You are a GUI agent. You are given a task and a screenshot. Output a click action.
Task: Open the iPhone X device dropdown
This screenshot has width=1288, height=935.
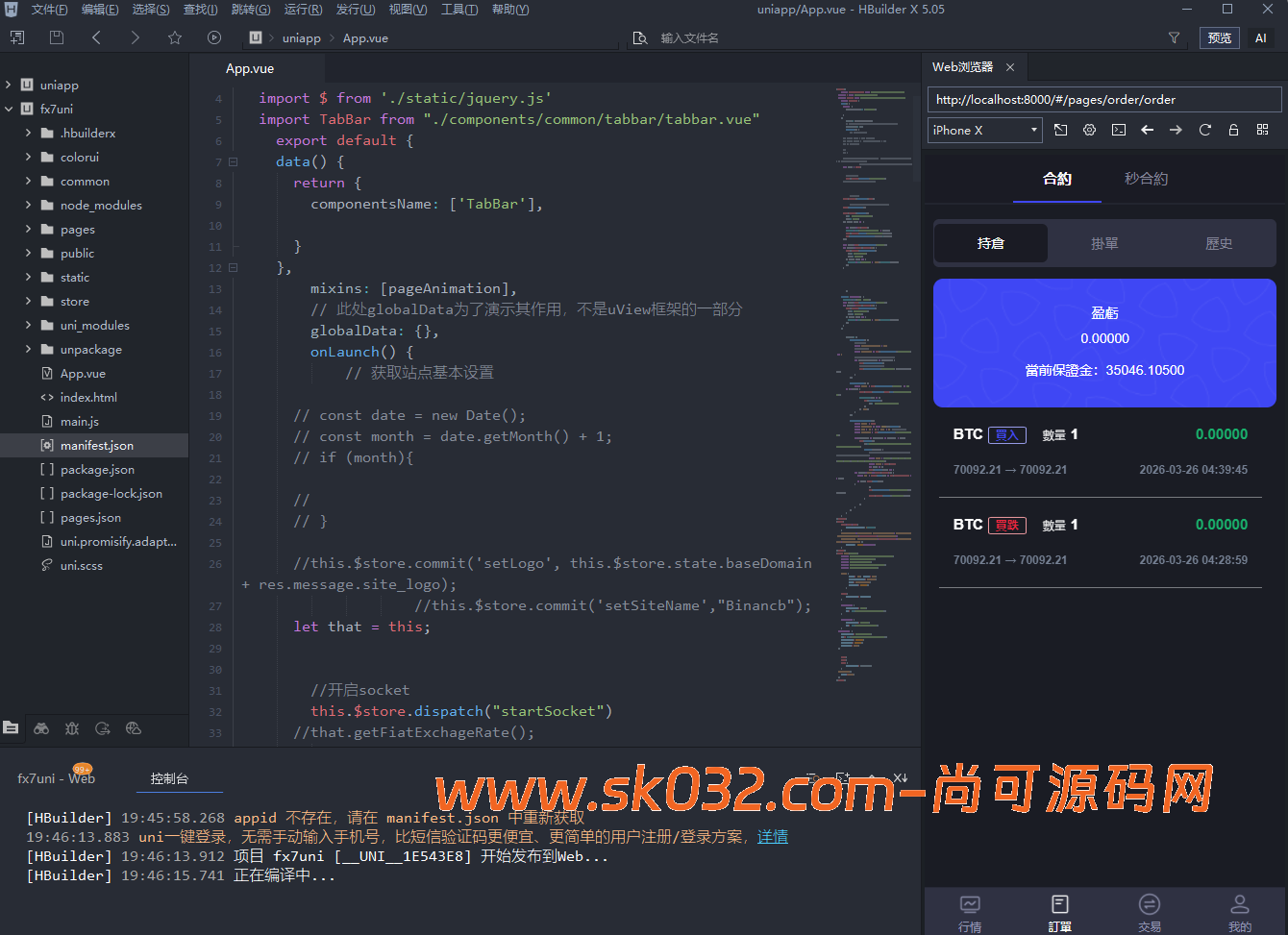coord(984,130)
